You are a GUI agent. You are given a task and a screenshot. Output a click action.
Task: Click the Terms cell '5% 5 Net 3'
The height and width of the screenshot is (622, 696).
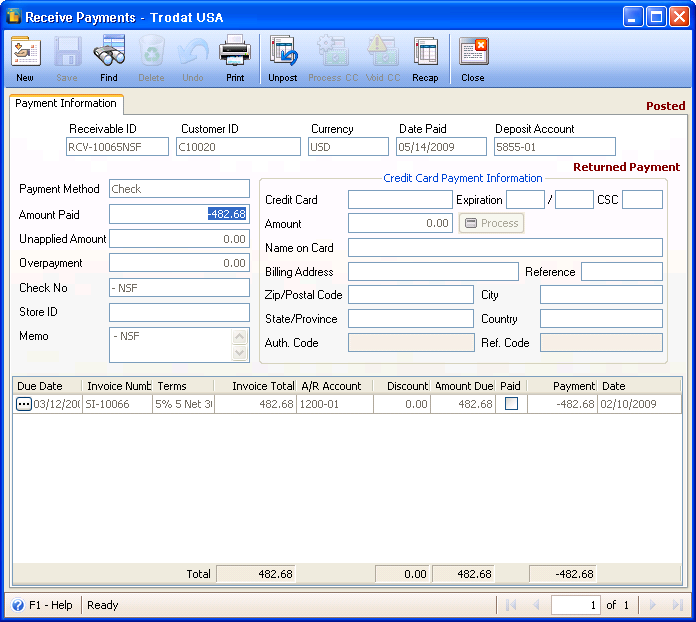tap(183, 404)
